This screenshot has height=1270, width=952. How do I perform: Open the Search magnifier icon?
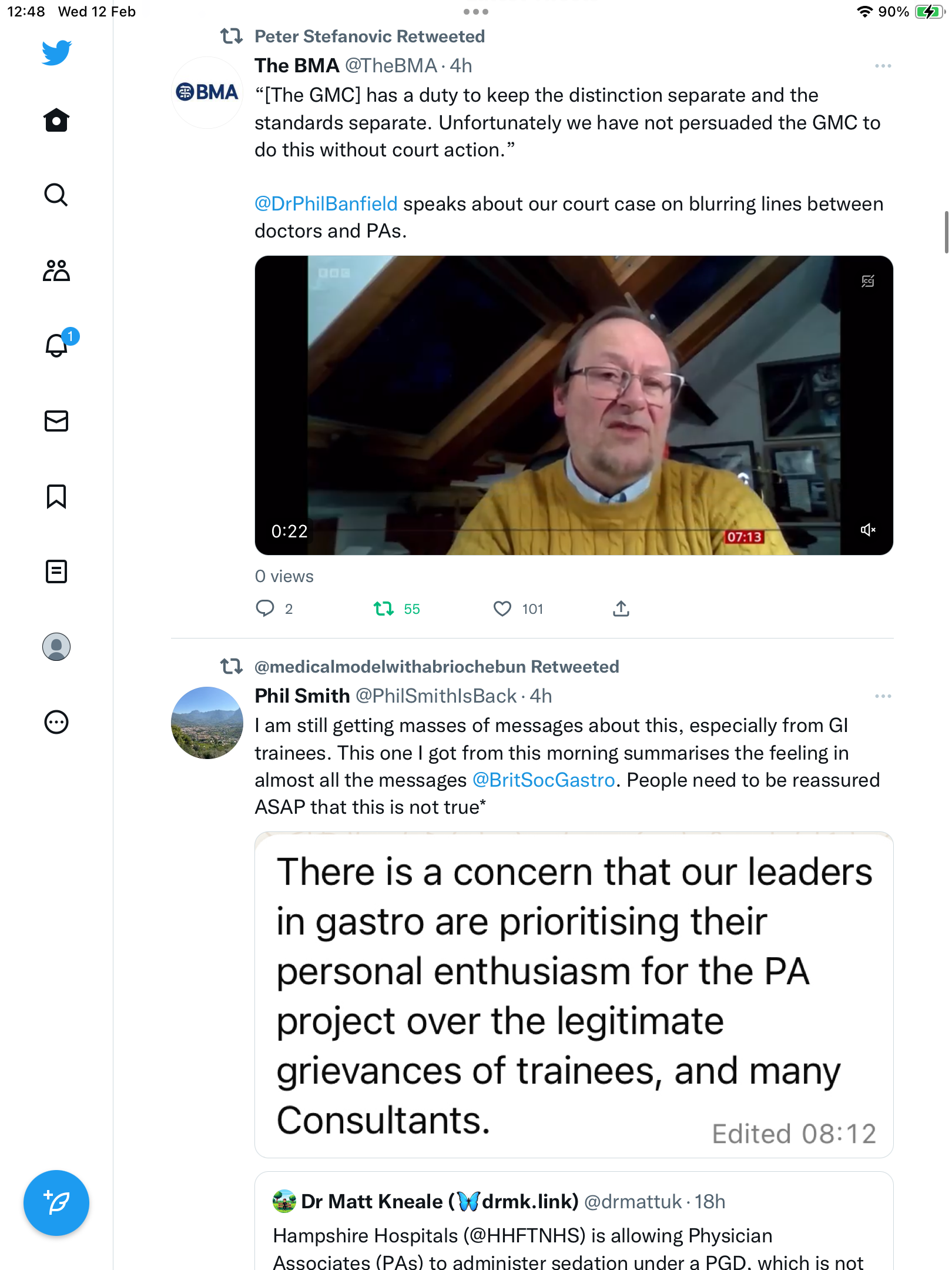point(56,195)
